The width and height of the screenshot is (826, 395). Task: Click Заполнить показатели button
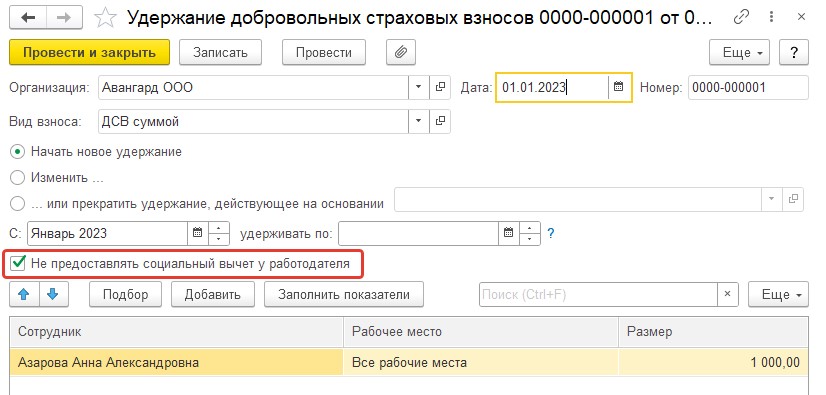(344, 294)
